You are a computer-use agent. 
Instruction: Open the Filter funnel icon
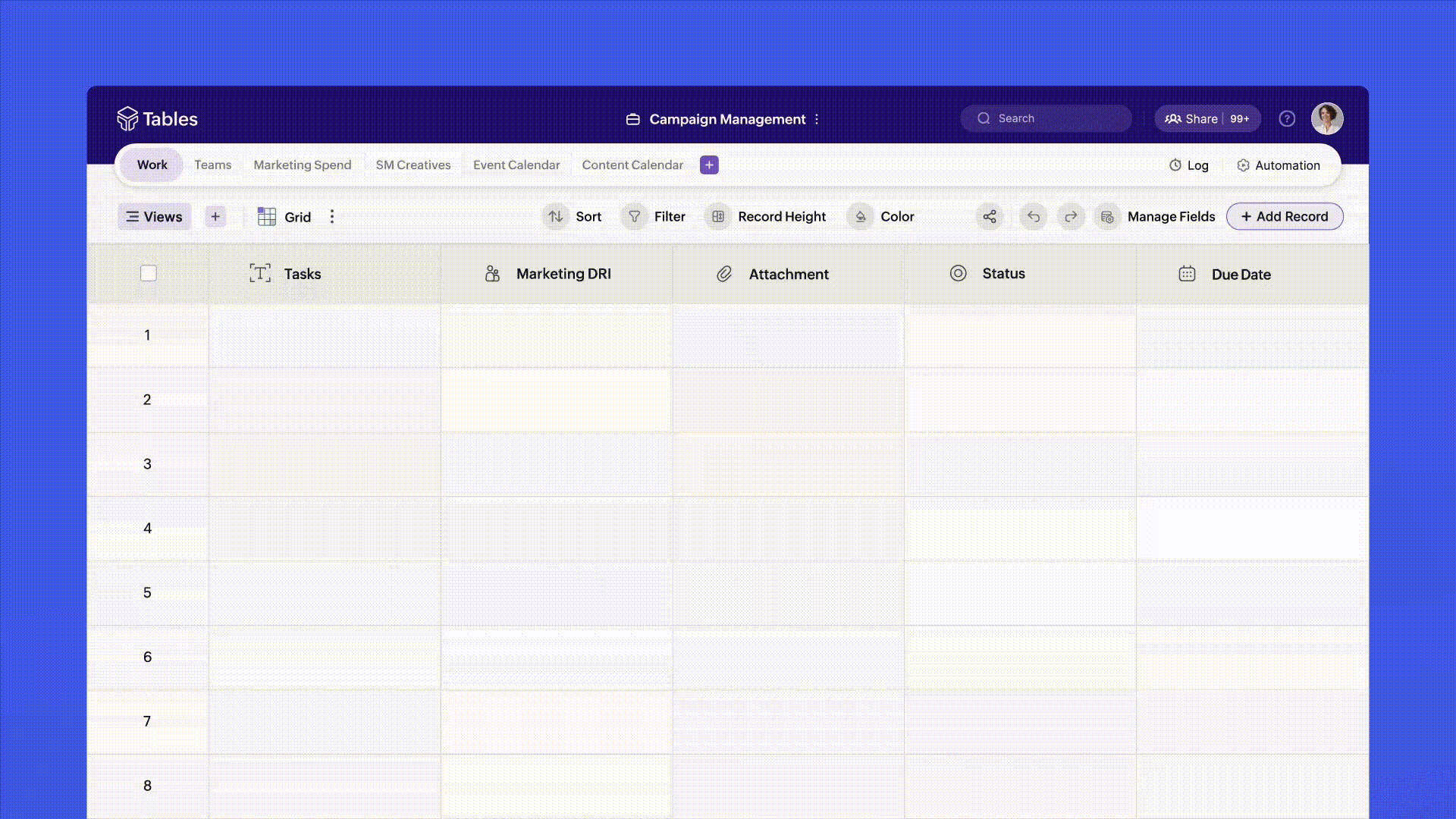[x=635, y=217]
